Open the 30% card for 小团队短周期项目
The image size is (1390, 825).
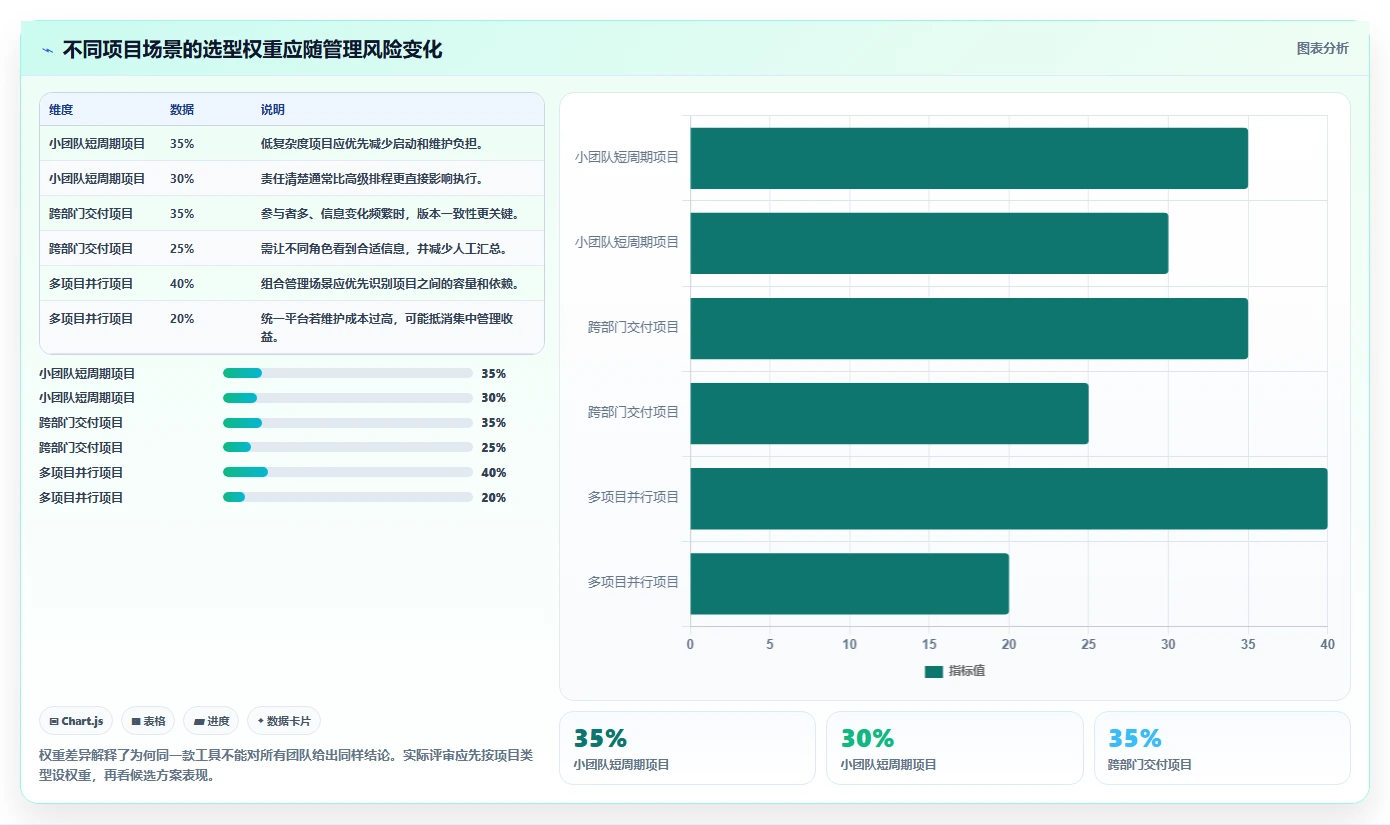pyautogui.click(x=955, y=748)
